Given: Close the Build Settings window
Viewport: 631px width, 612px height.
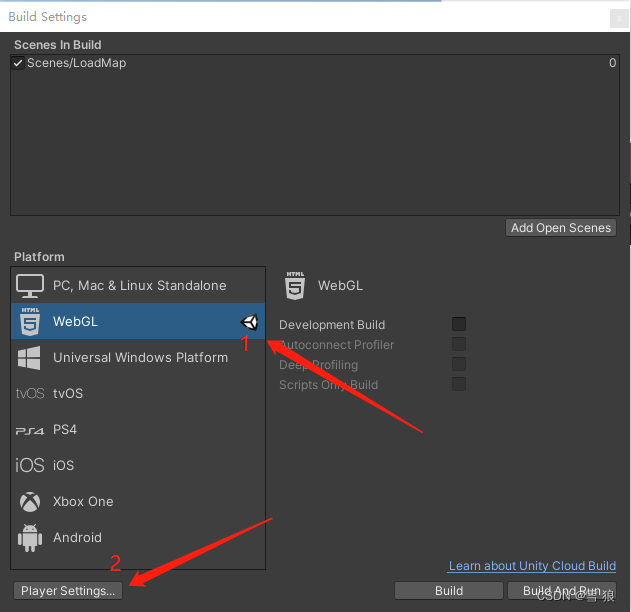Looking at the screenshot, I should (x=619, y=18).
